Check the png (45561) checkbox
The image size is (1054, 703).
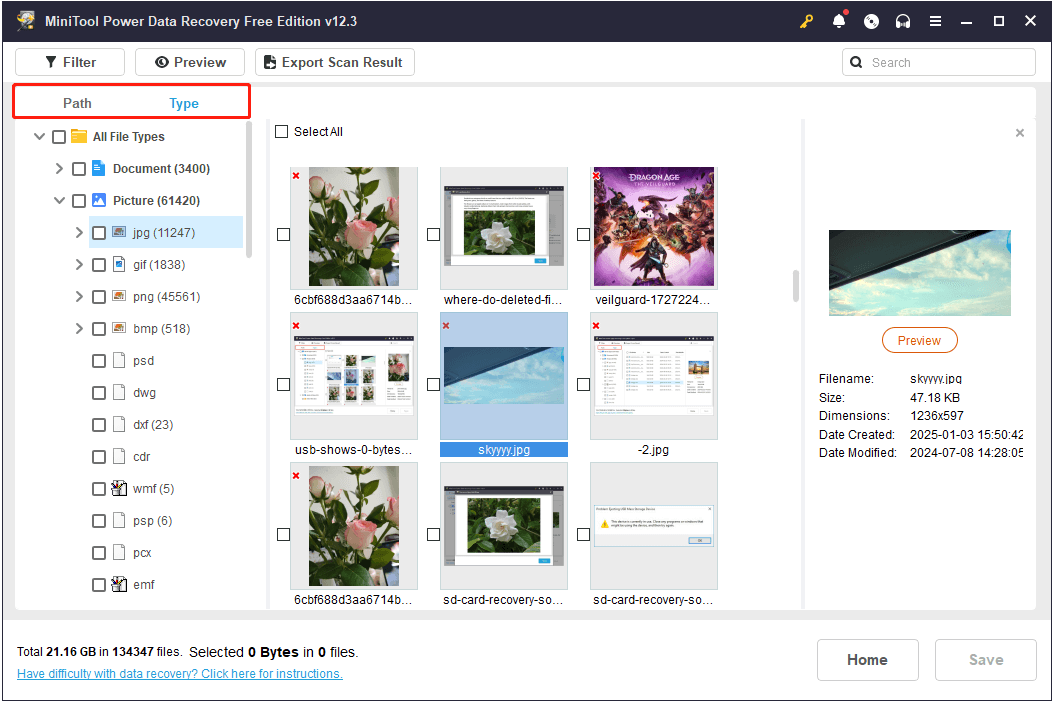(x=99, y=297)
